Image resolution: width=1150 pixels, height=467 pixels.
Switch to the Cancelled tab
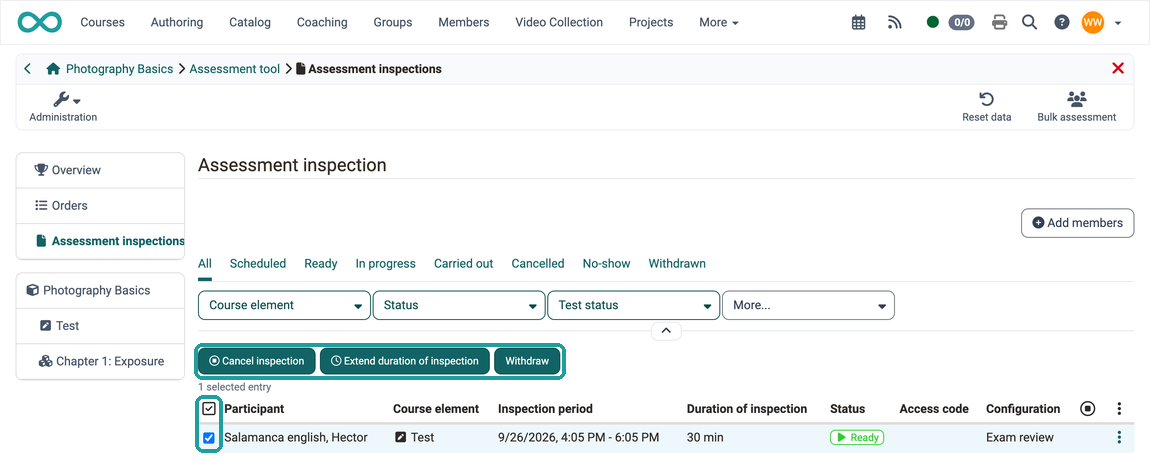538,263
